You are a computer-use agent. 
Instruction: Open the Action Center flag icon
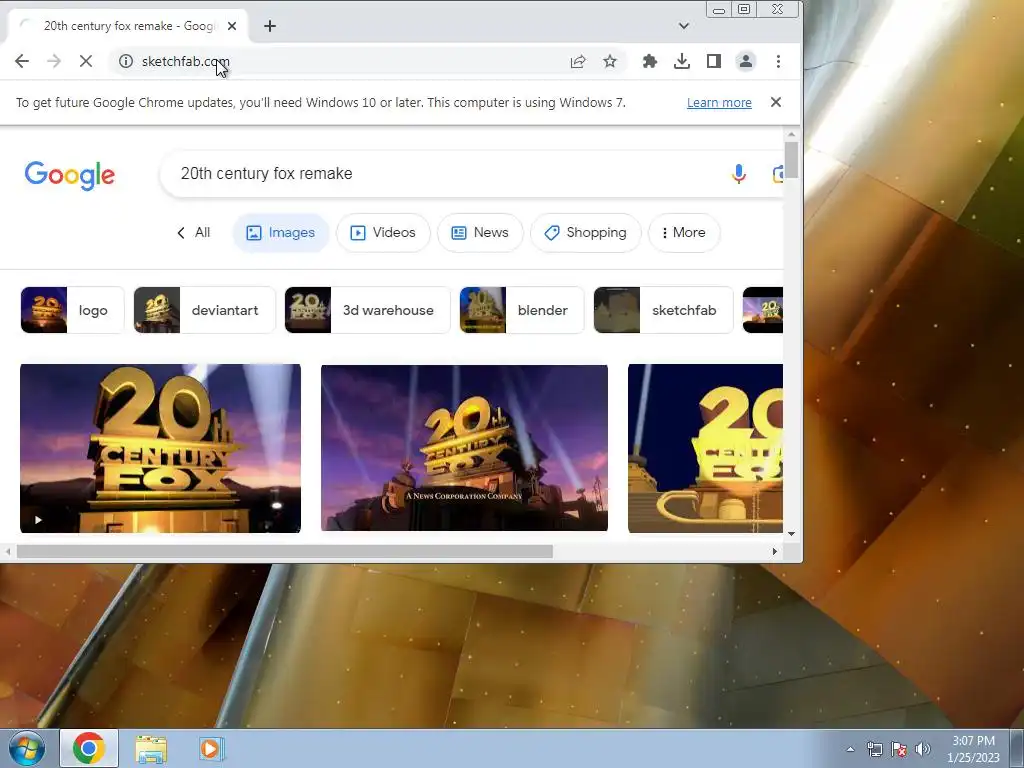click(x=899, y=749)
